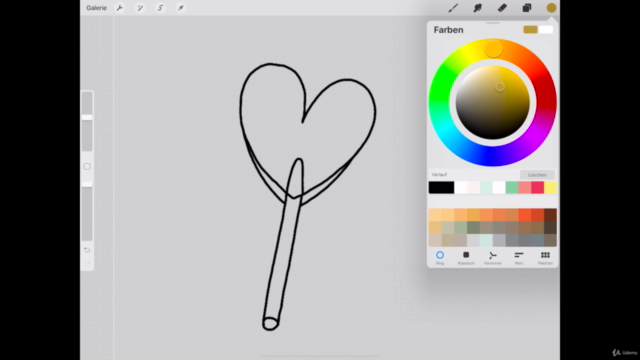Click the hue ring handle
Screen dimensions: 640x360
pos(493,49)
